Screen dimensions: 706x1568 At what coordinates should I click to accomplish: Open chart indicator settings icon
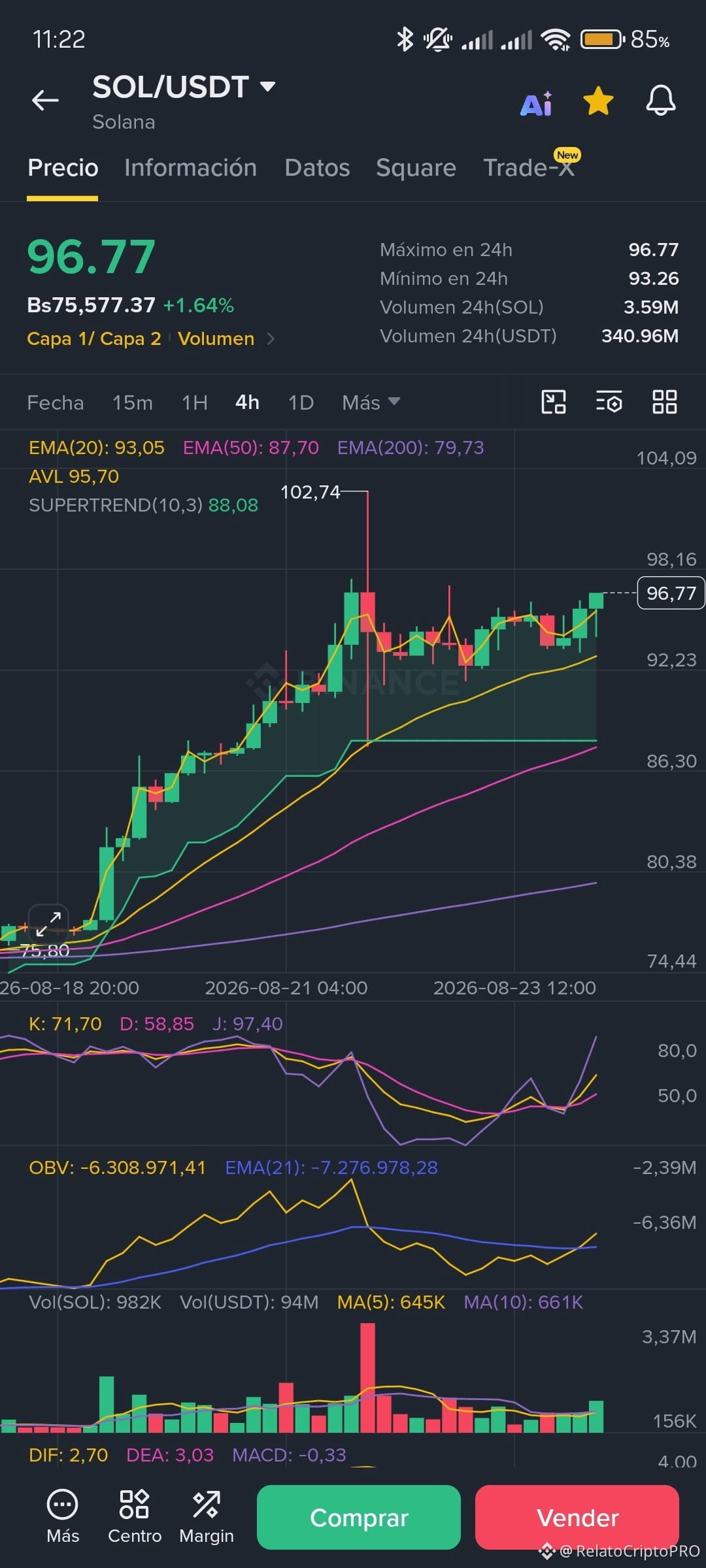pyautogui.click(x=609, y=402)
